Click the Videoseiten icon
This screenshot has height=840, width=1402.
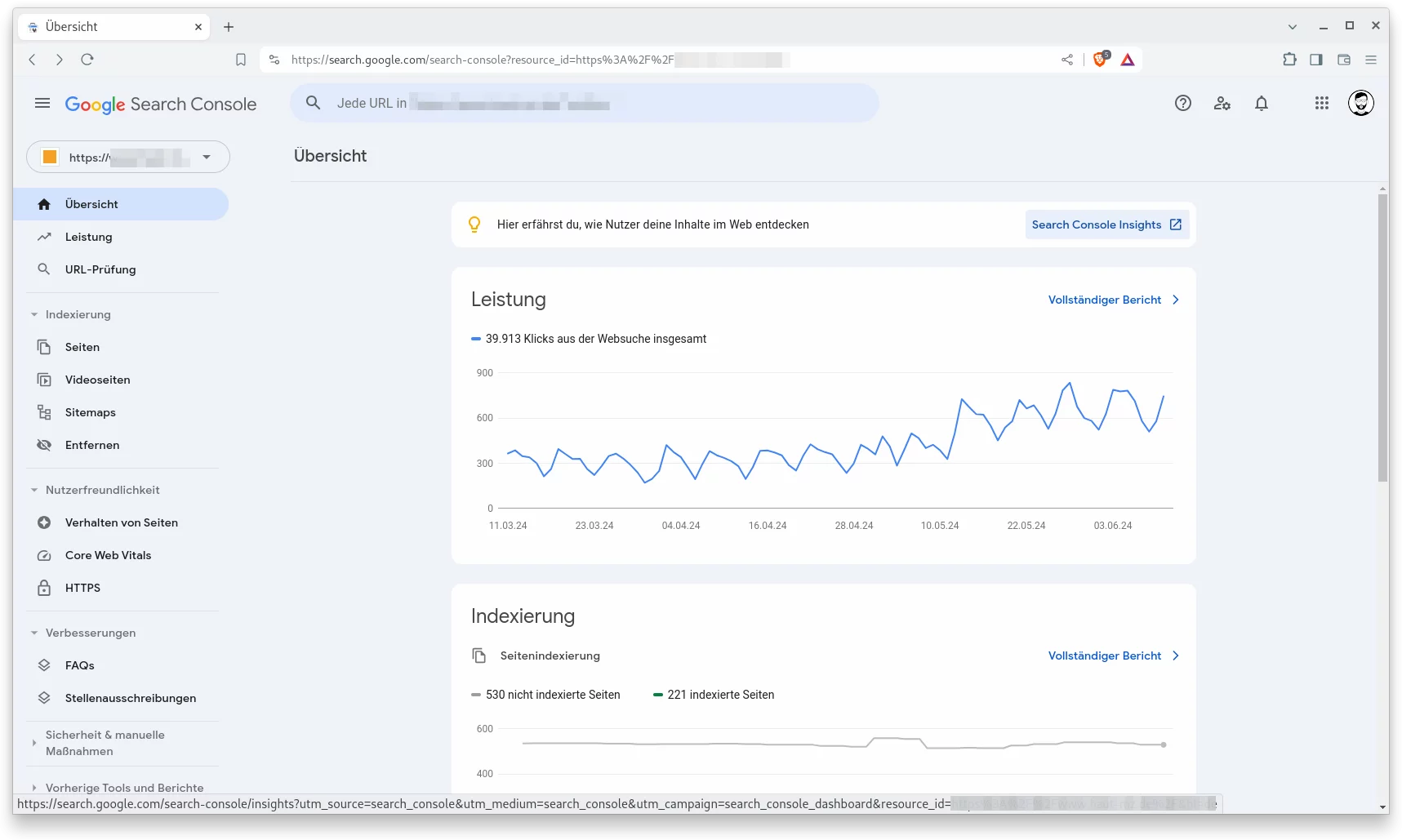[44, 380]
